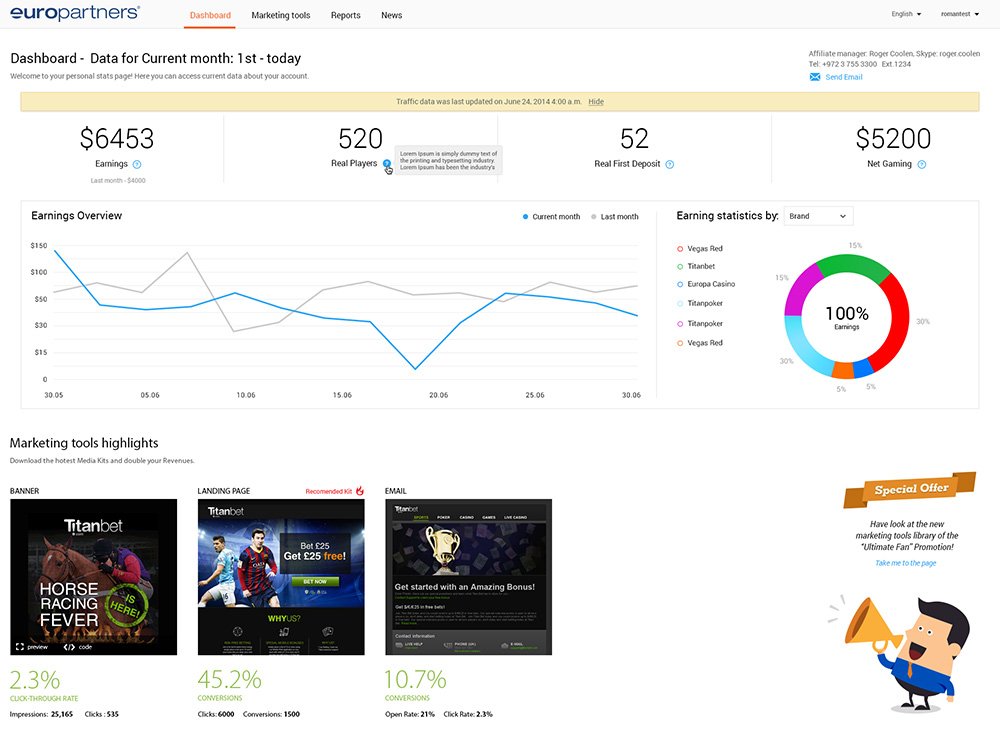Click the Net Gaming help icon
This screenshot has width=1000, height=737.
point(922,164)
